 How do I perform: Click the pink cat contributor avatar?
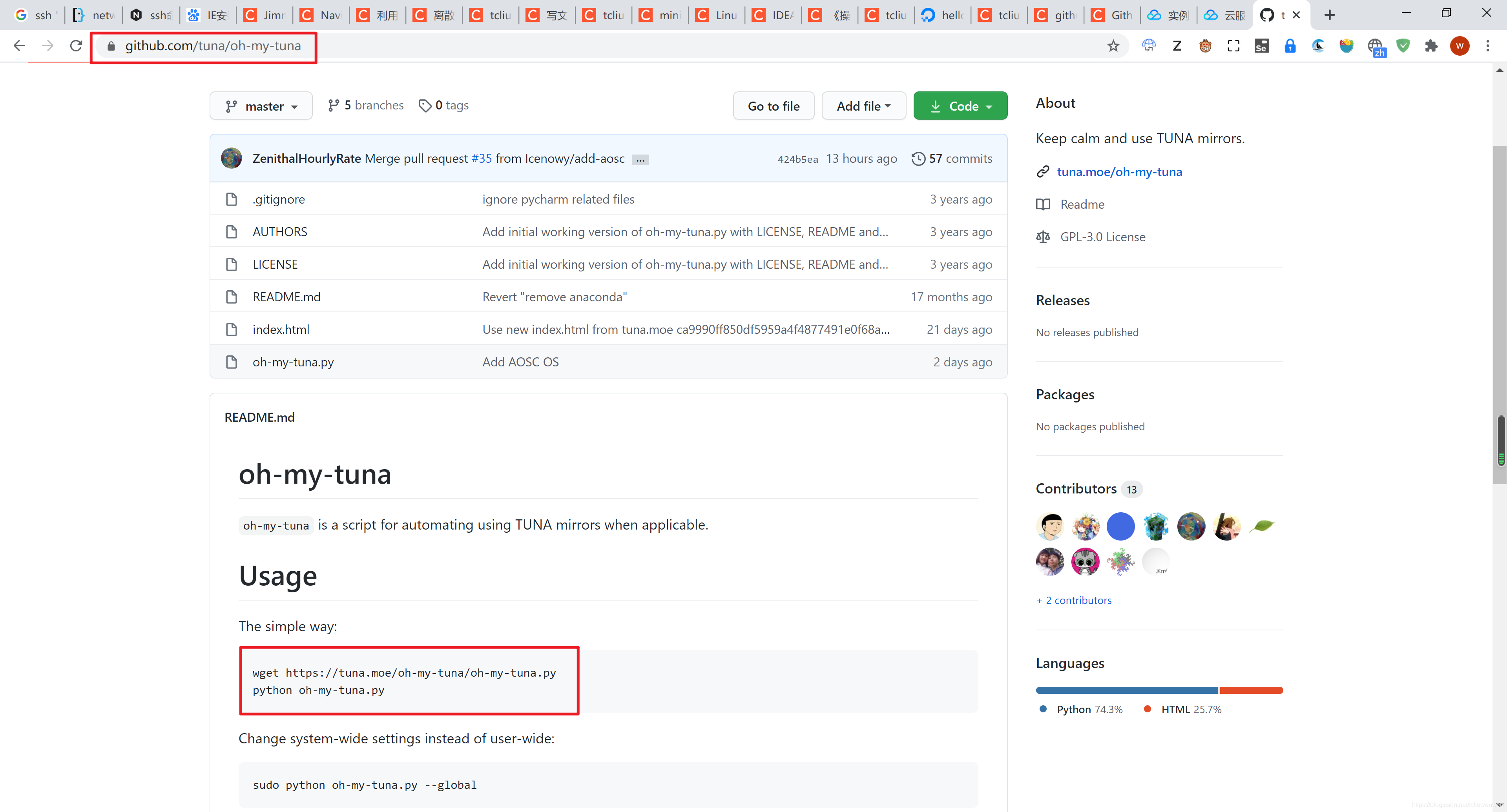[1085, 562]
